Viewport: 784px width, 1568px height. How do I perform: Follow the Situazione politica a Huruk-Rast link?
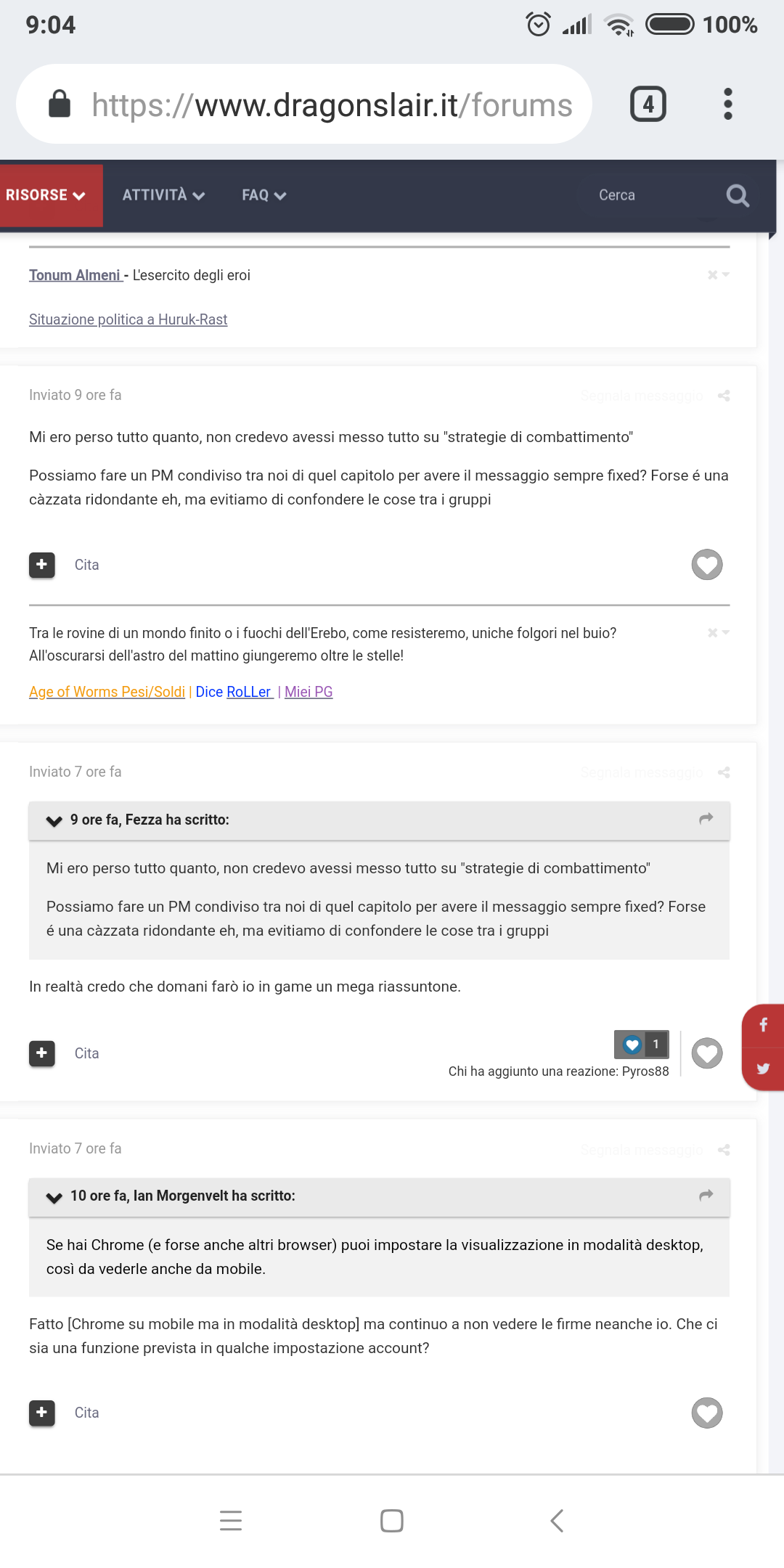(x=128, y=319)
